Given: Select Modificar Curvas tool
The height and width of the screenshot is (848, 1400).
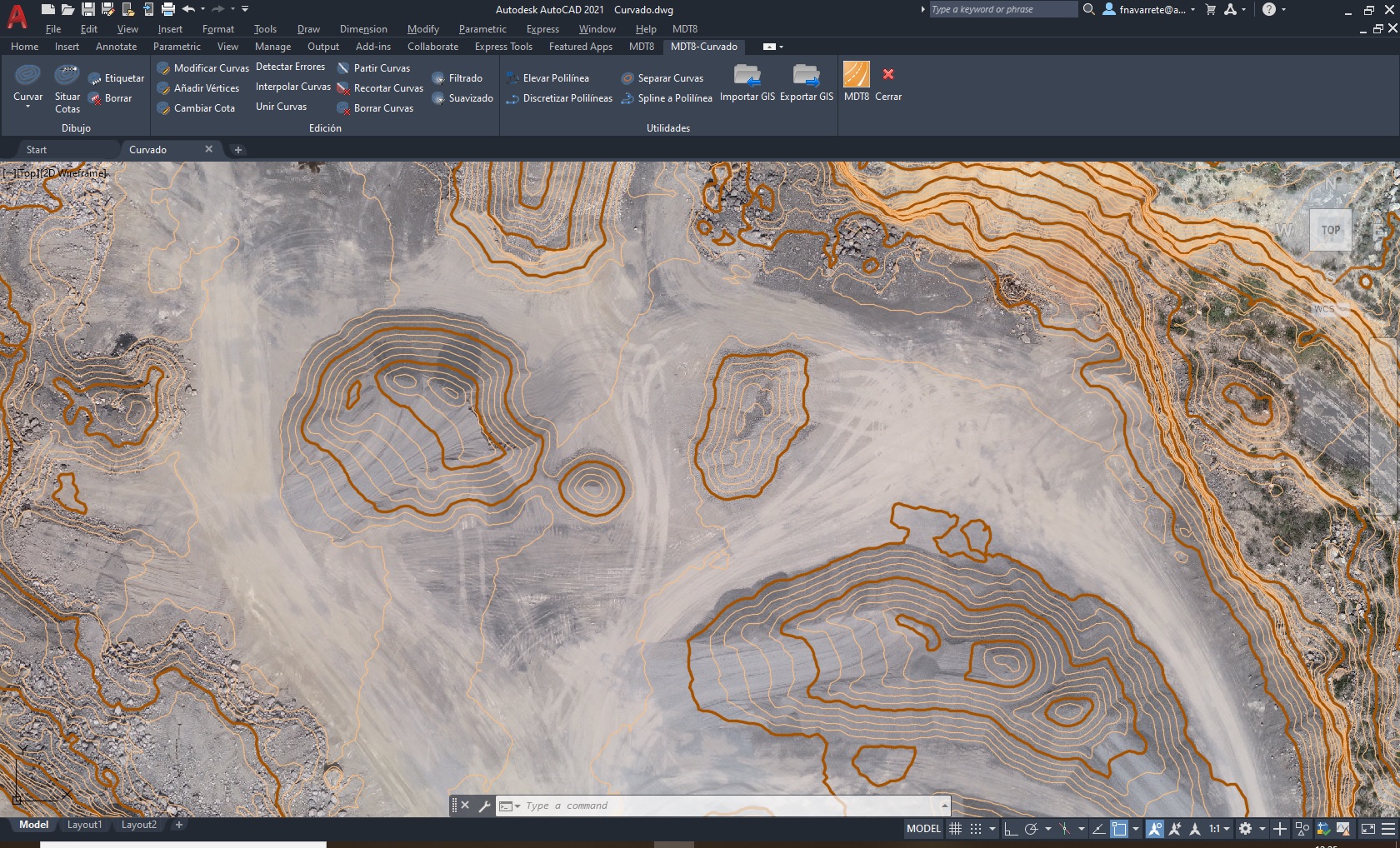Looking at the screenshot, I should (203, 68).
